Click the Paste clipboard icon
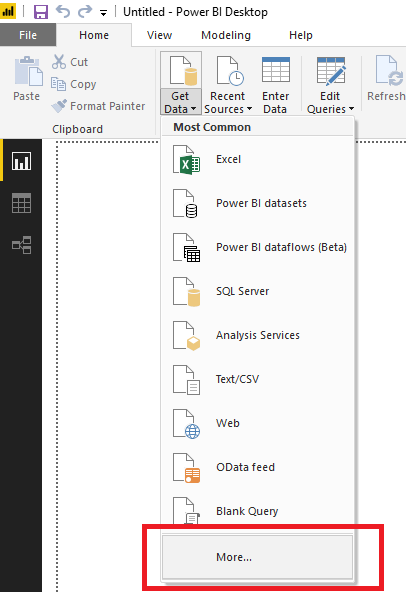 28,71
